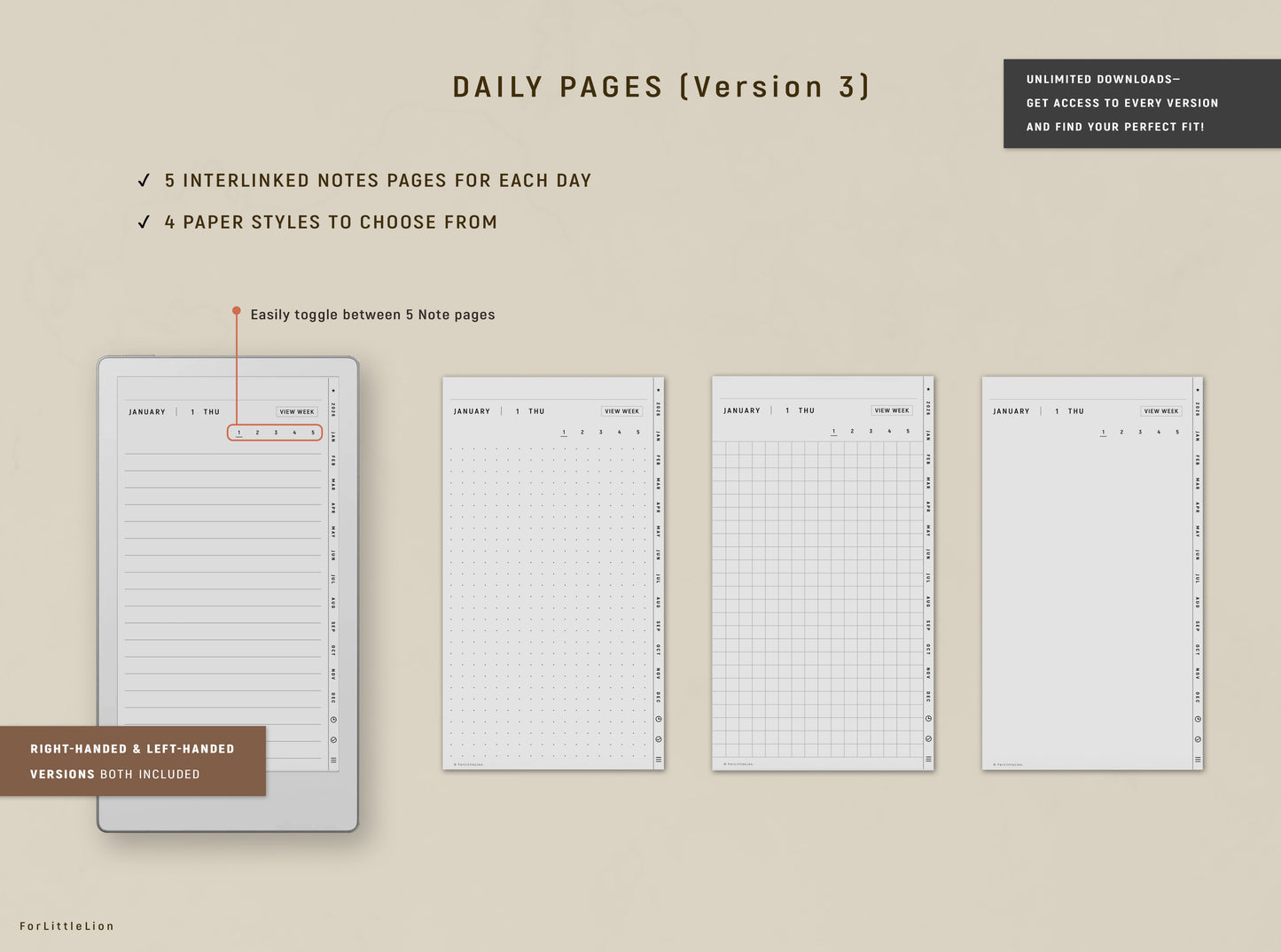
Task: Click the orange connector dot above the tablet
Action: point(237,311)
